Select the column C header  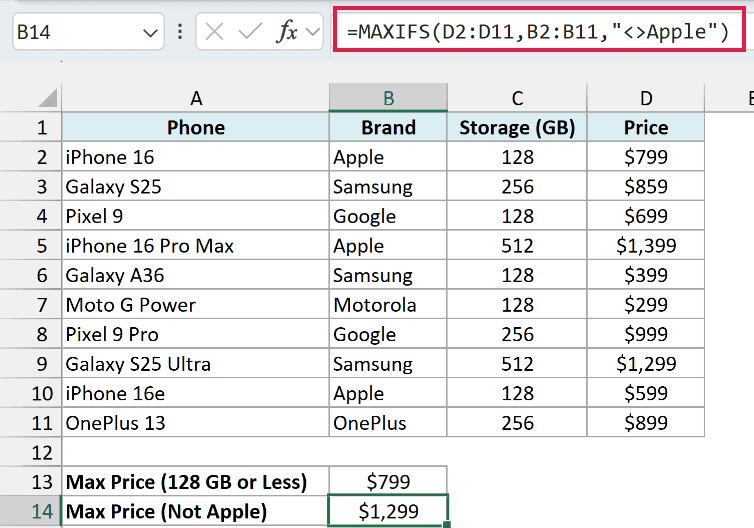[x=517, y=98]
